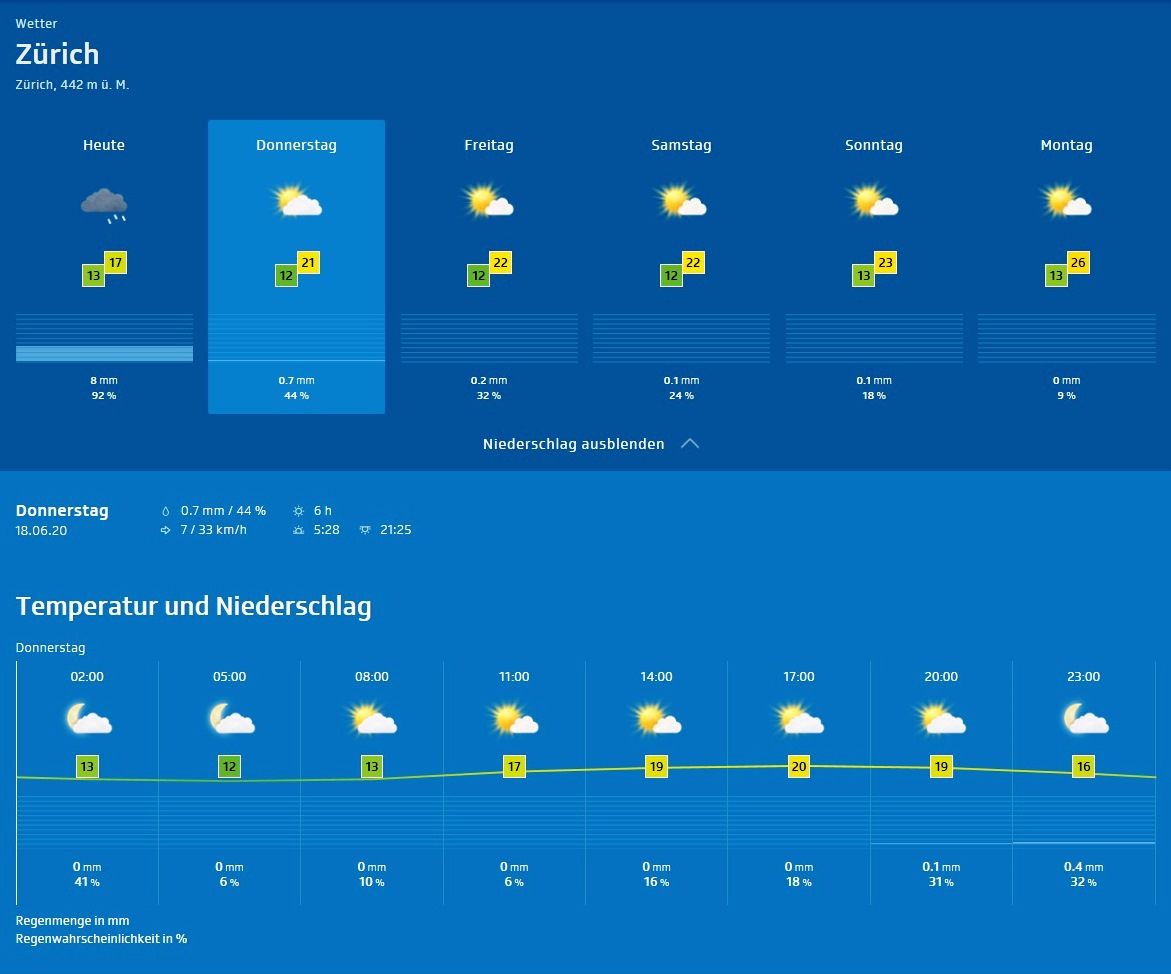Image resolution: width=1171 pixels, height=974 pixels.
Task: Select the Donnerstag forecast tab
Action: coord(296,146)
